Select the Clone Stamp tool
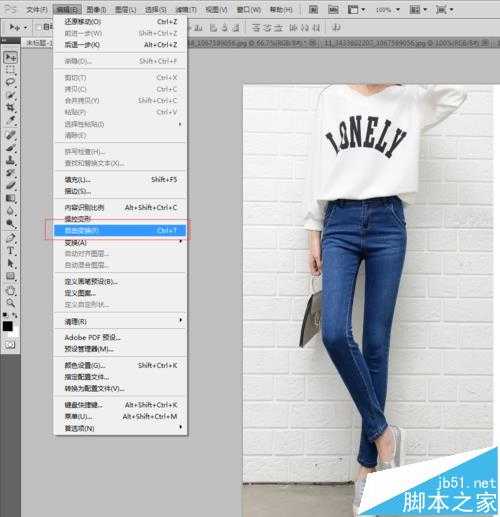The width and height of the screenshot is (500, 517). coord(10,160)
